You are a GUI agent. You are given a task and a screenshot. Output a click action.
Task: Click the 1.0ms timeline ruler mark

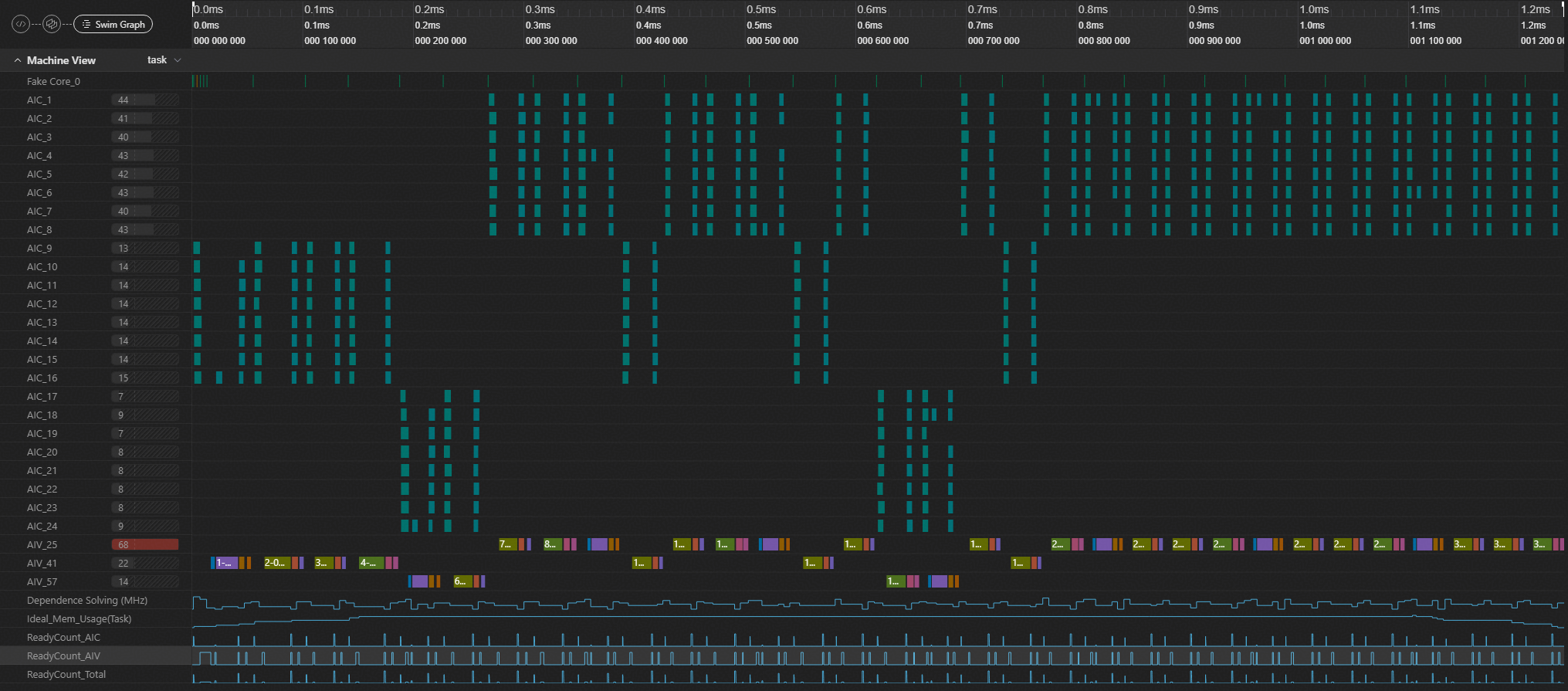1314,10
